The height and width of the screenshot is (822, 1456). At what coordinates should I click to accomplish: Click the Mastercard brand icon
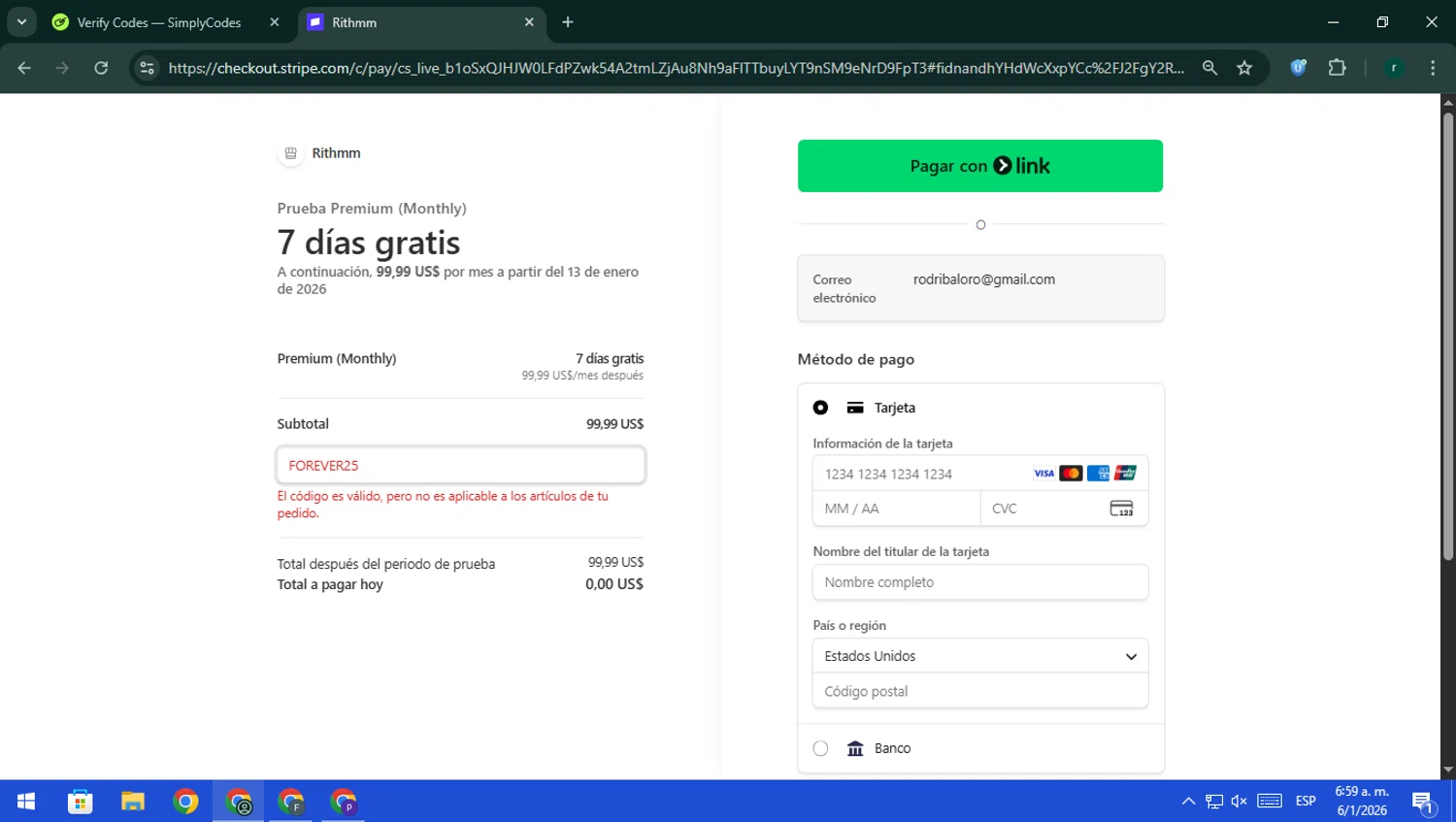point(1071,474)
